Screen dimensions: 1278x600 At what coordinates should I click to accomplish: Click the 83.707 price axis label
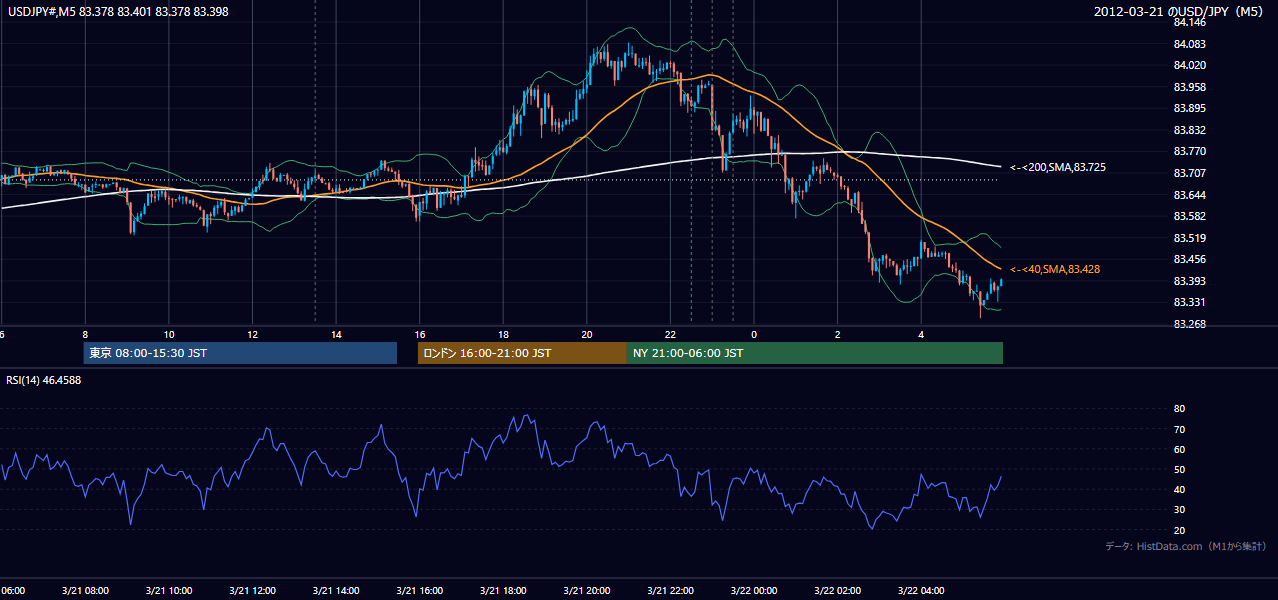tap(1192, 173)
